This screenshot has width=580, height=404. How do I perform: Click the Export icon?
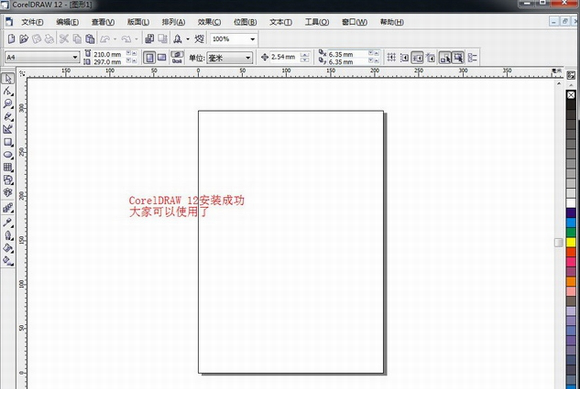[162, 38]
